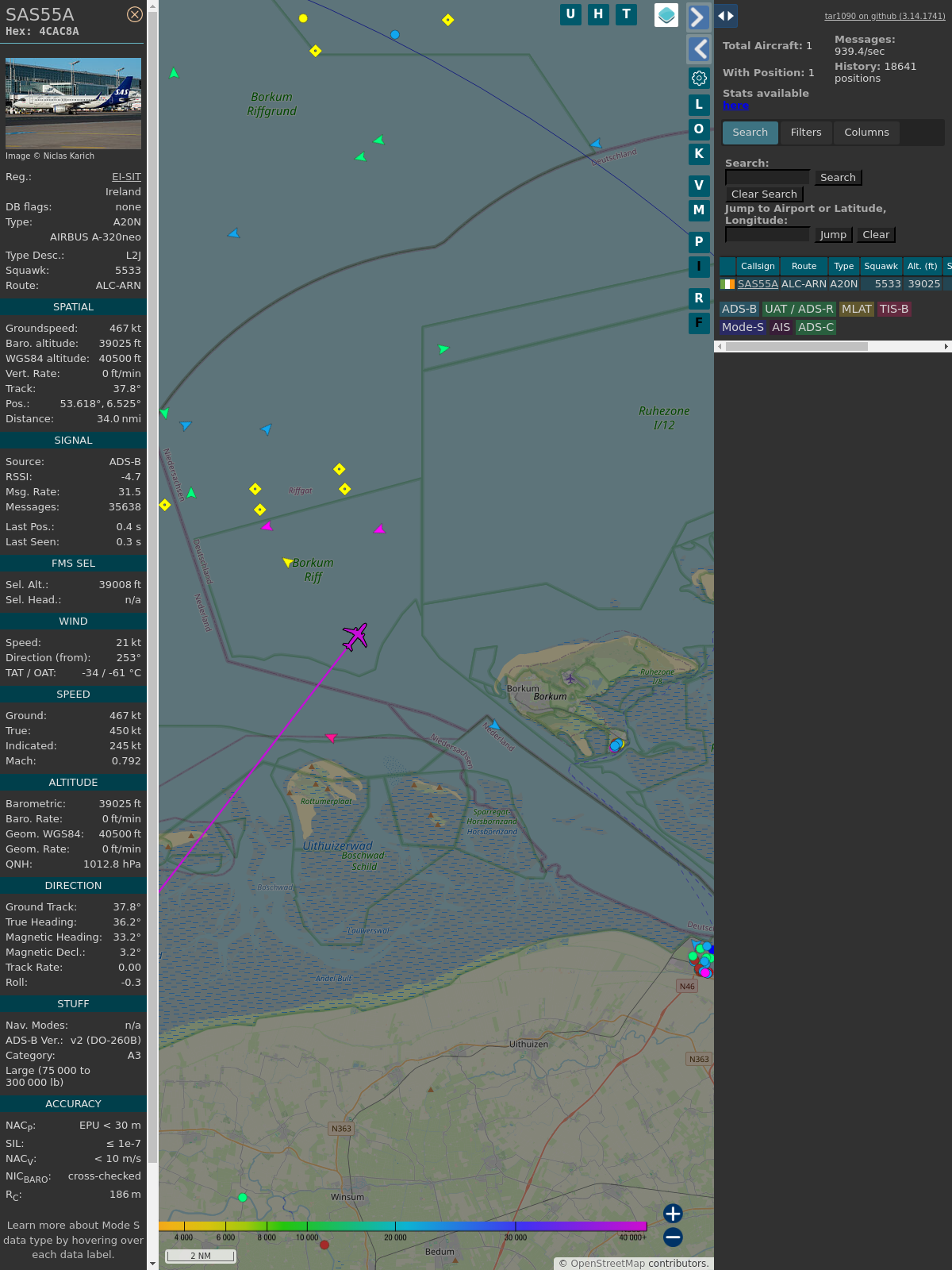
Task: Toggle the H map button
Action: tap(598, 14)
